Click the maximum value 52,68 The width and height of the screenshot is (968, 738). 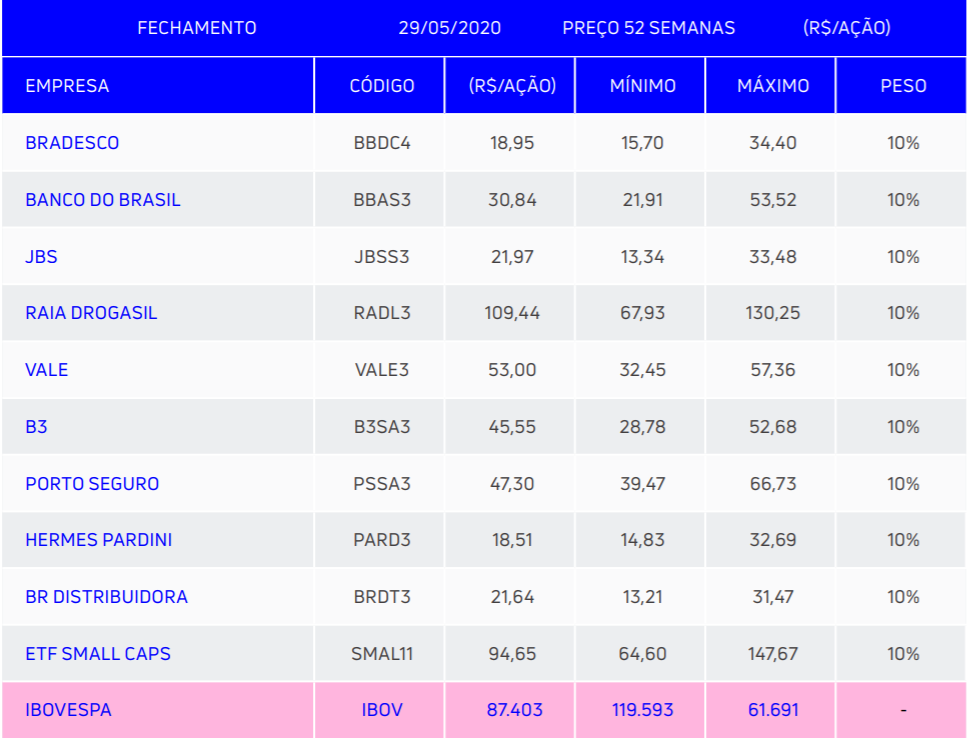(x=773, y=426)
